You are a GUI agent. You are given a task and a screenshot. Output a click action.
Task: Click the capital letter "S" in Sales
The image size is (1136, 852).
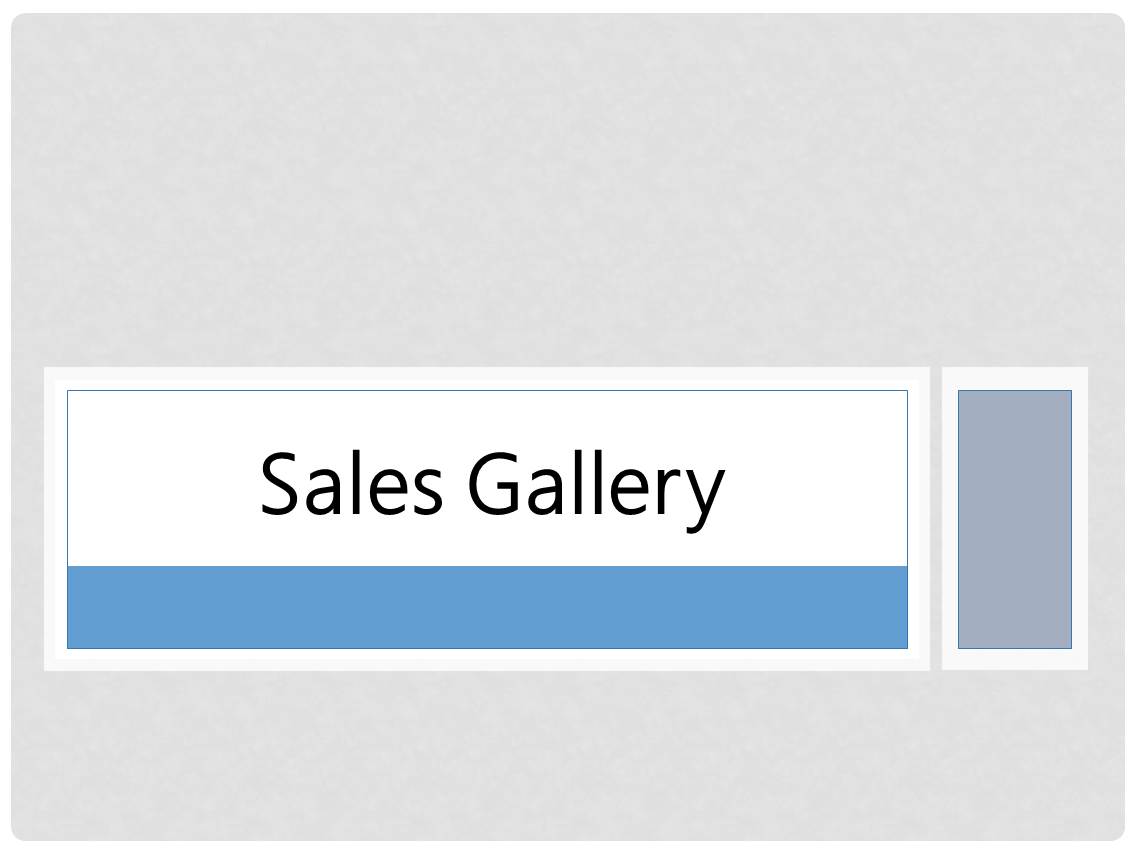pyautogui.click(x=280, y=483)
